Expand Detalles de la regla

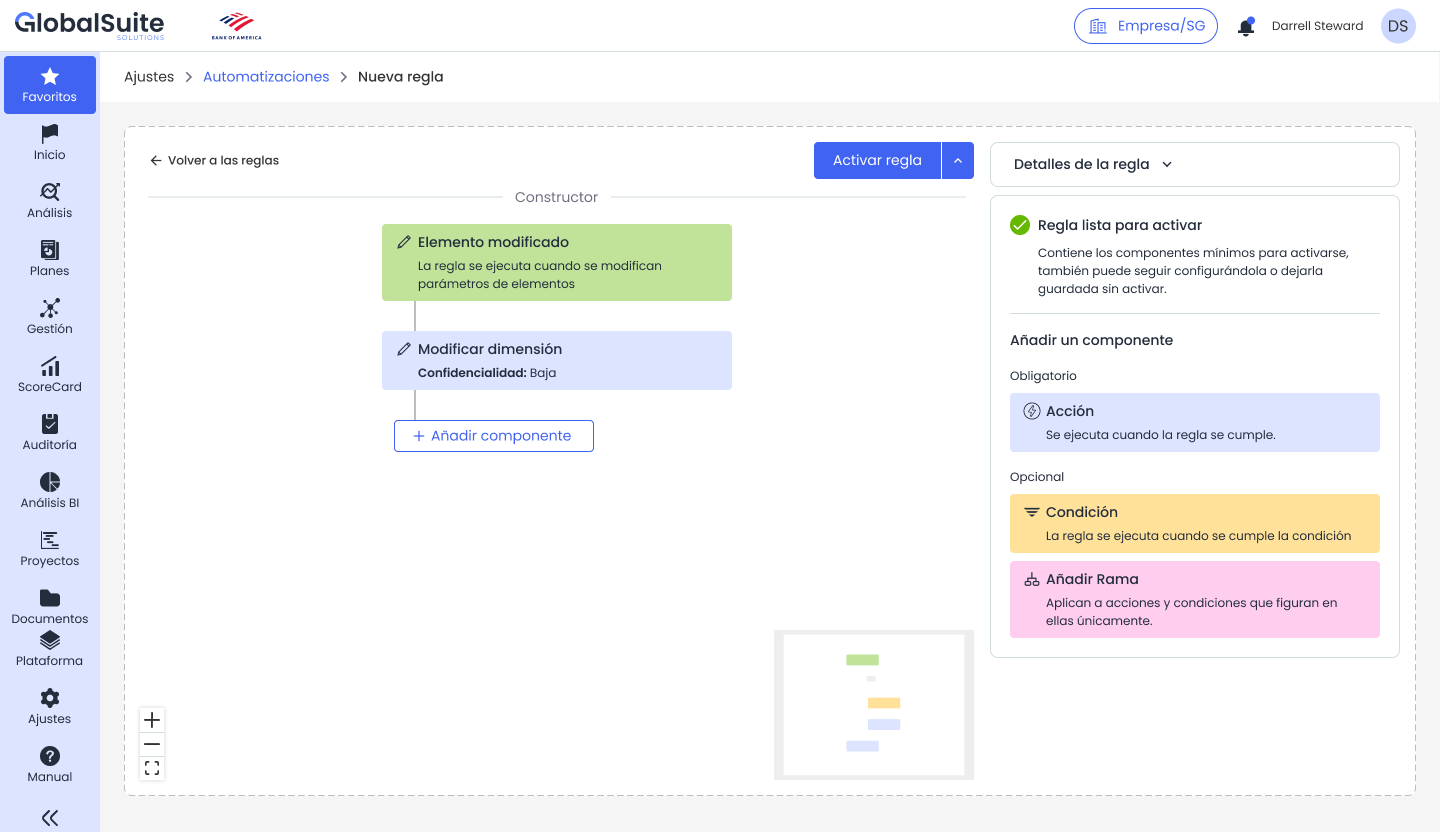point(1194,164)
